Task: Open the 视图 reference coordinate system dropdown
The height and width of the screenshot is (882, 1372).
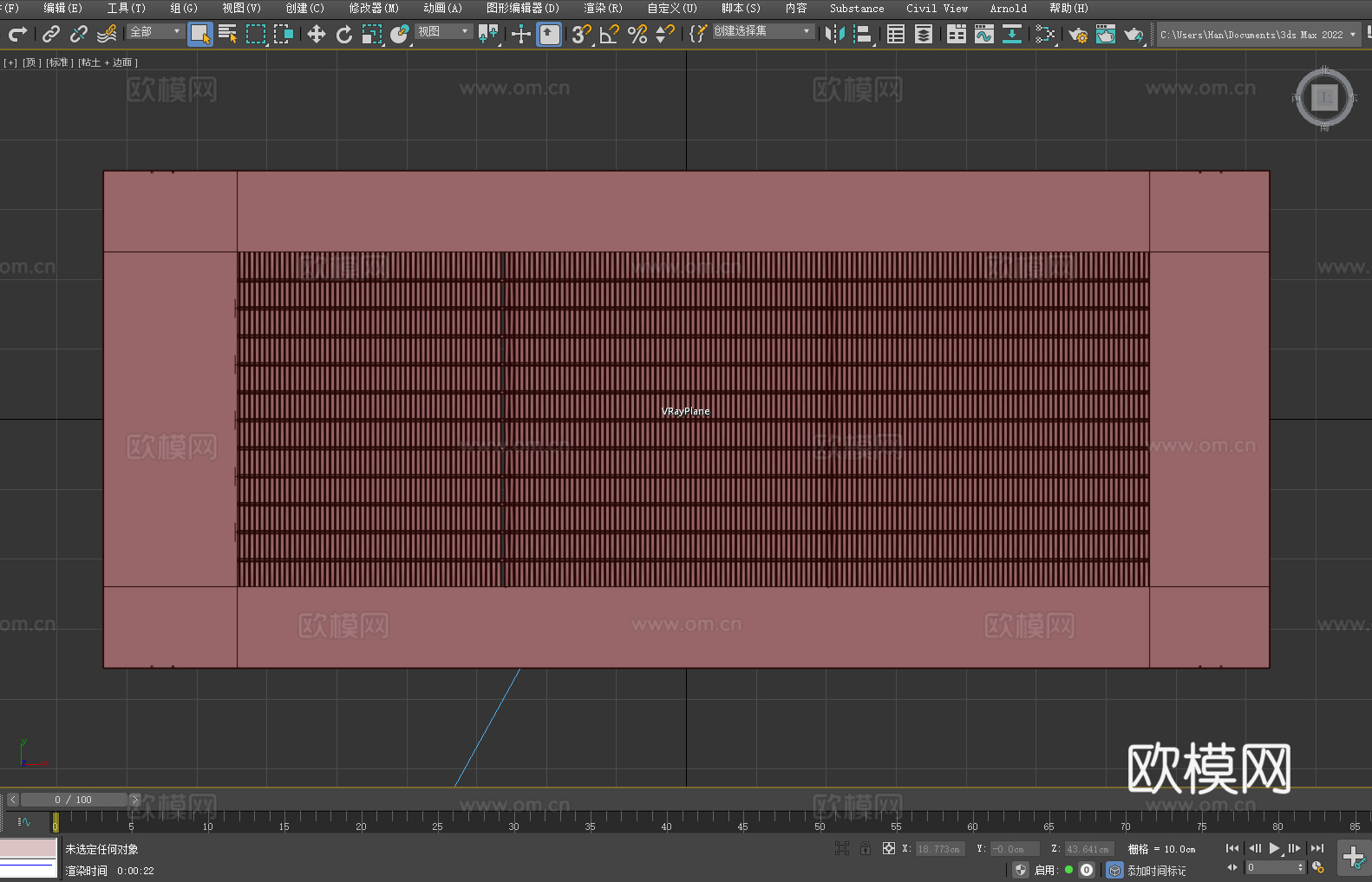Action: pos(443,31)
